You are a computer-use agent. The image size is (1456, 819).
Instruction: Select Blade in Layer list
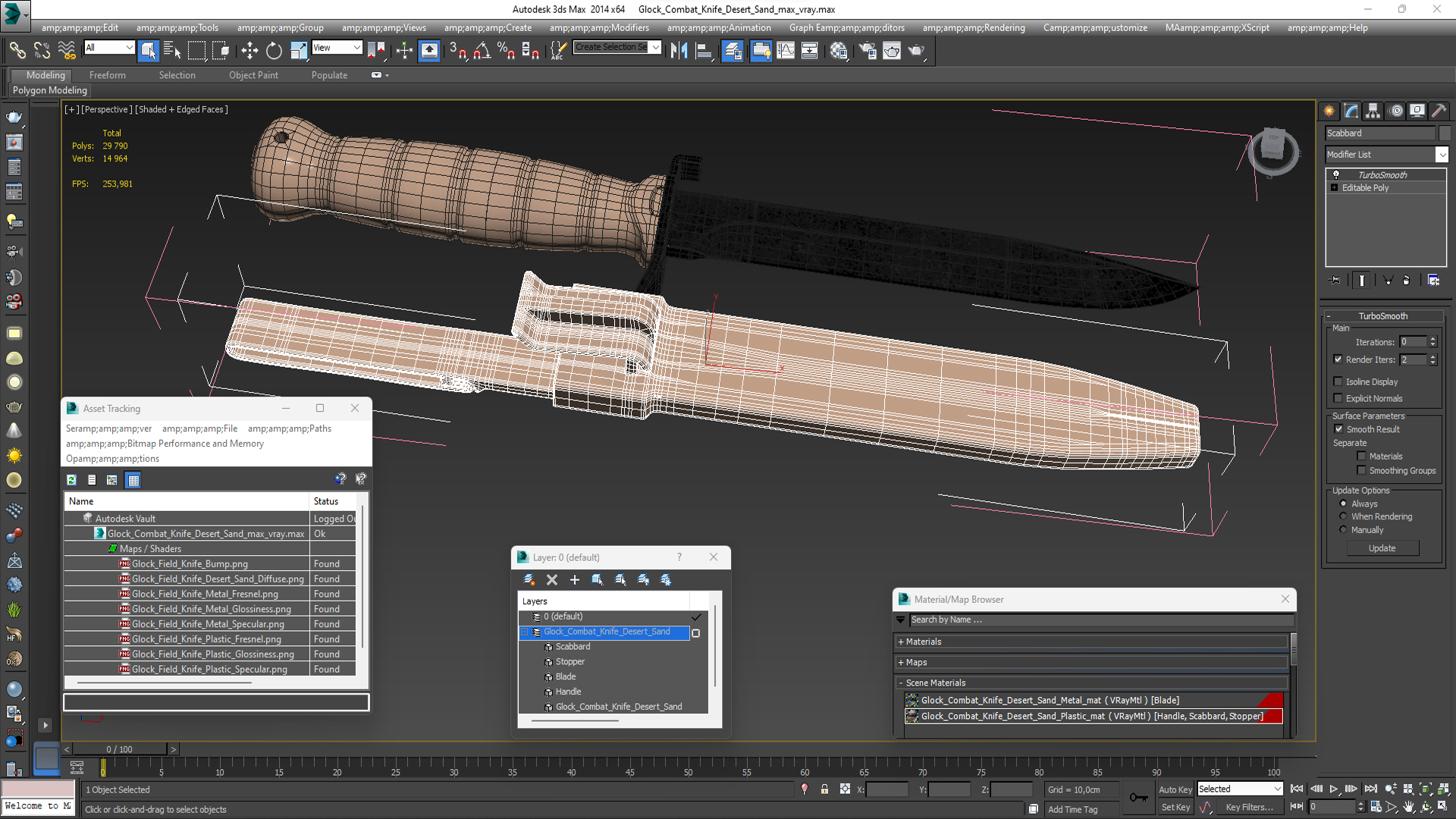click(x=565, y=676)
